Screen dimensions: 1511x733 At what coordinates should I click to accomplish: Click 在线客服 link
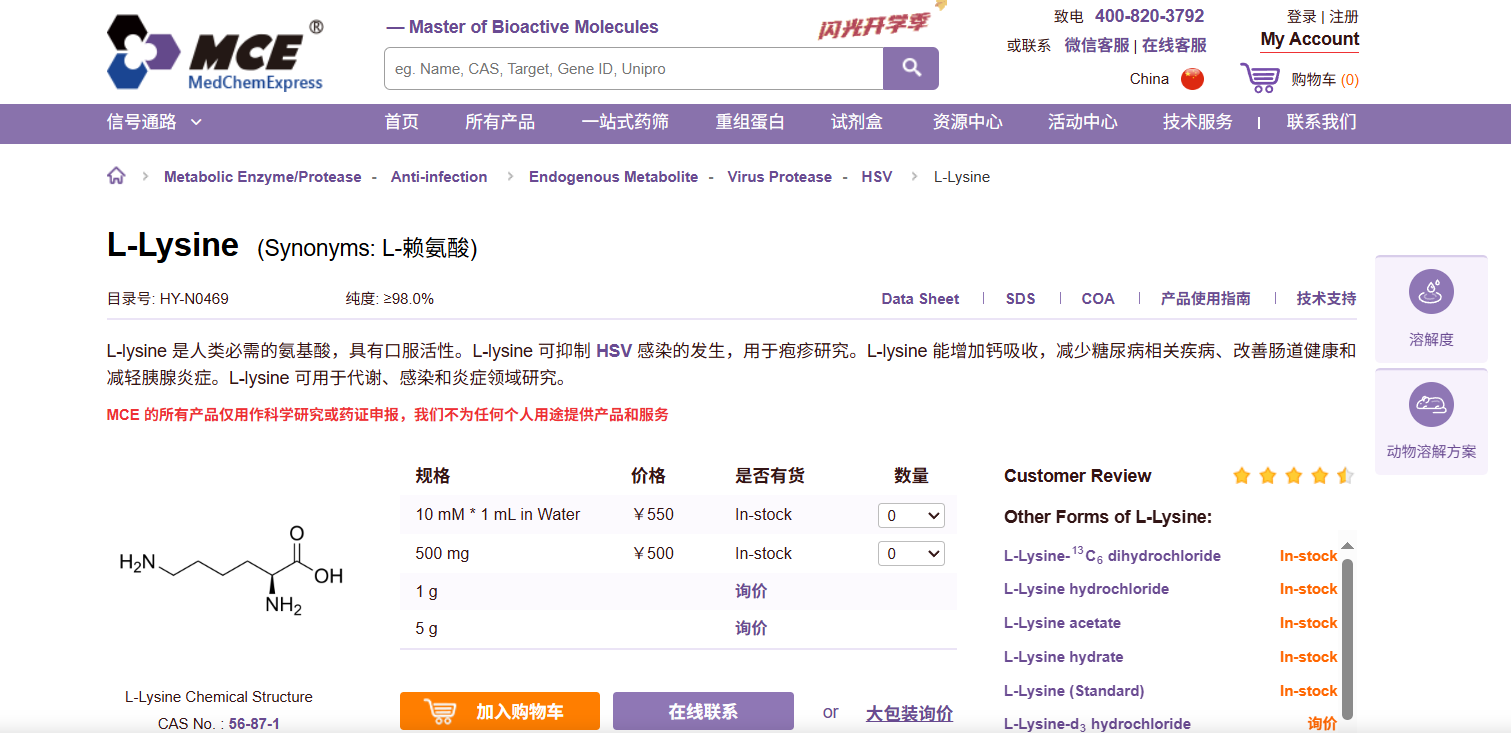tap(1174, 45)
